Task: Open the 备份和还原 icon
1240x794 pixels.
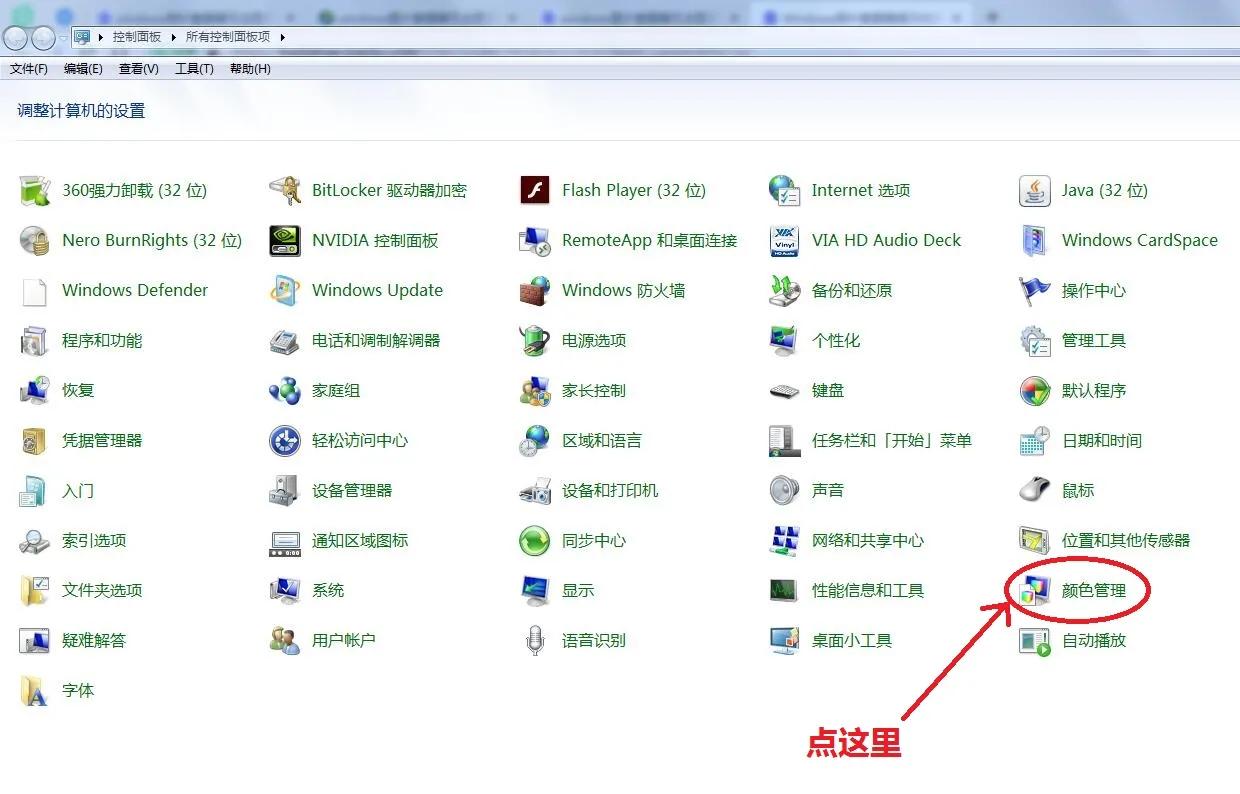Action: tap(785, 290)
